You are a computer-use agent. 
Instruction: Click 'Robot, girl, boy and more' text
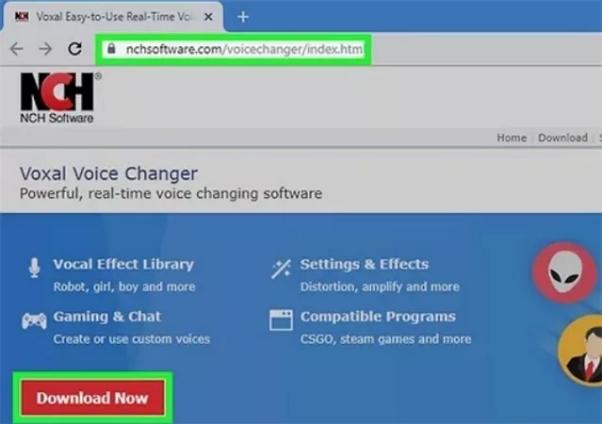click(x=124, y=287)
